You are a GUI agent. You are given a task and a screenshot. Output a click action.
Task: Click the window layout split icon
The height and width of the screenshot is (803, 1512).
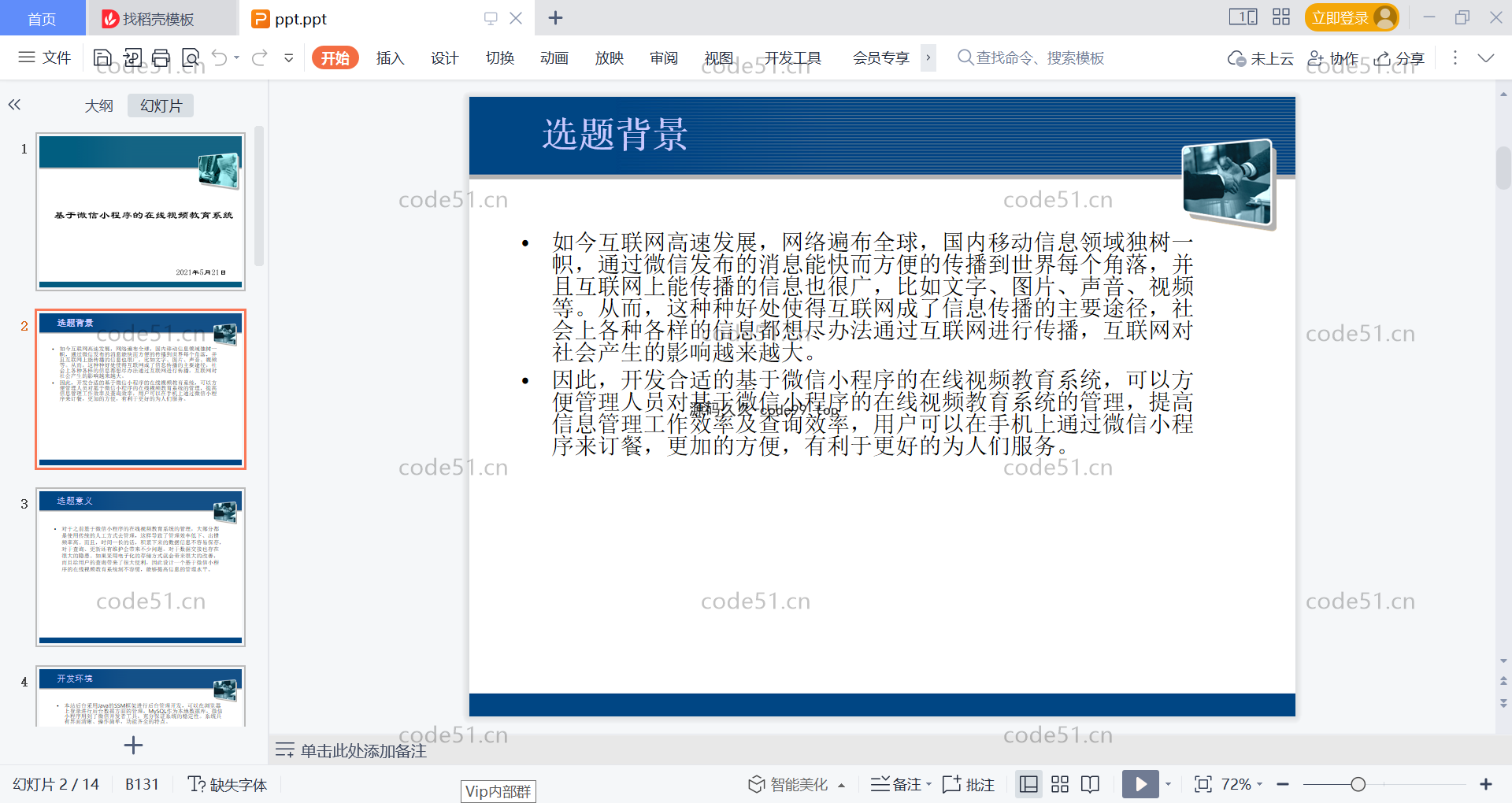tap(1243, 17)
